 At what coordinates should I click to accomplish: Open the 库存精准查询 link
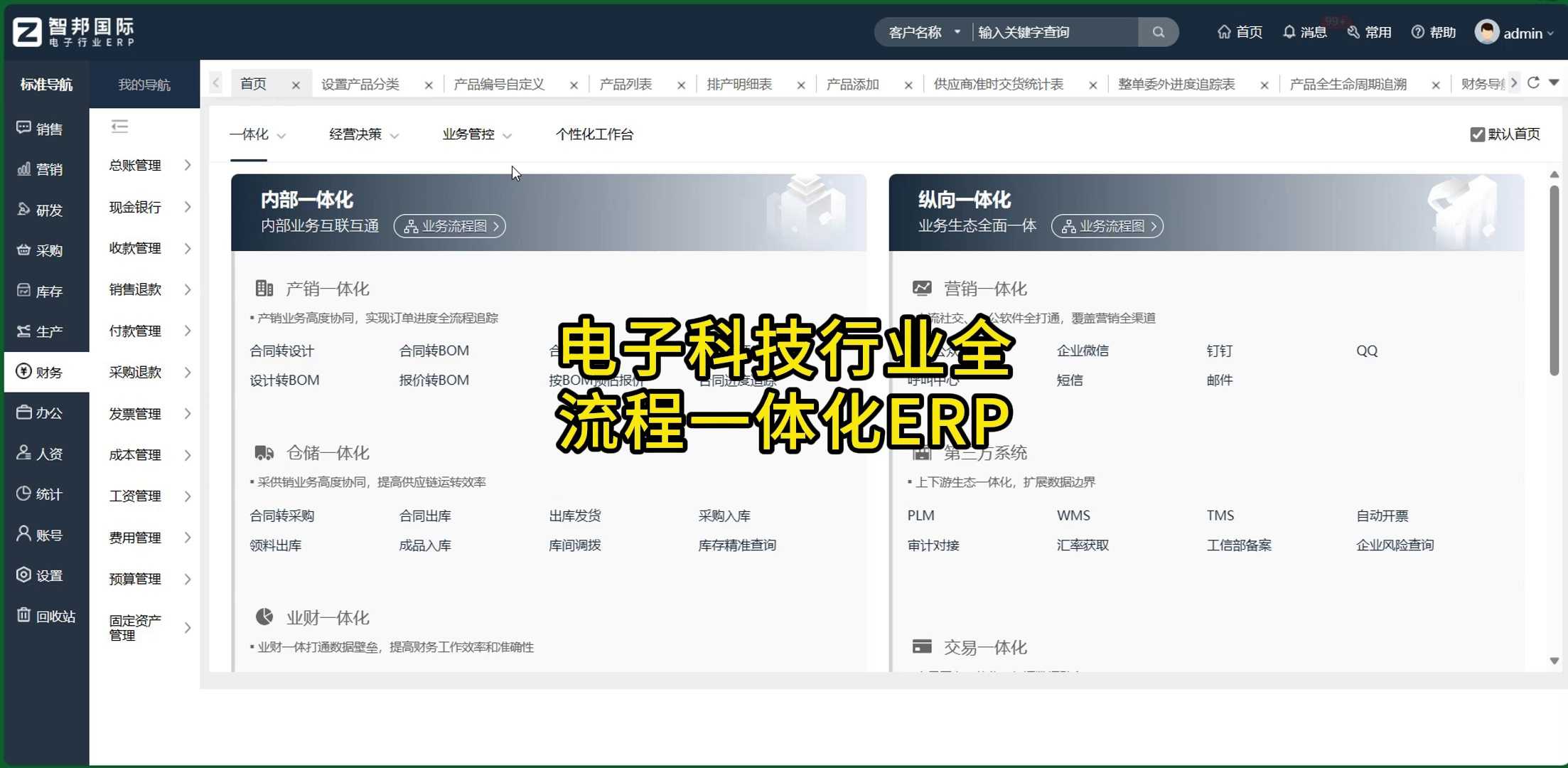(737, 545)
